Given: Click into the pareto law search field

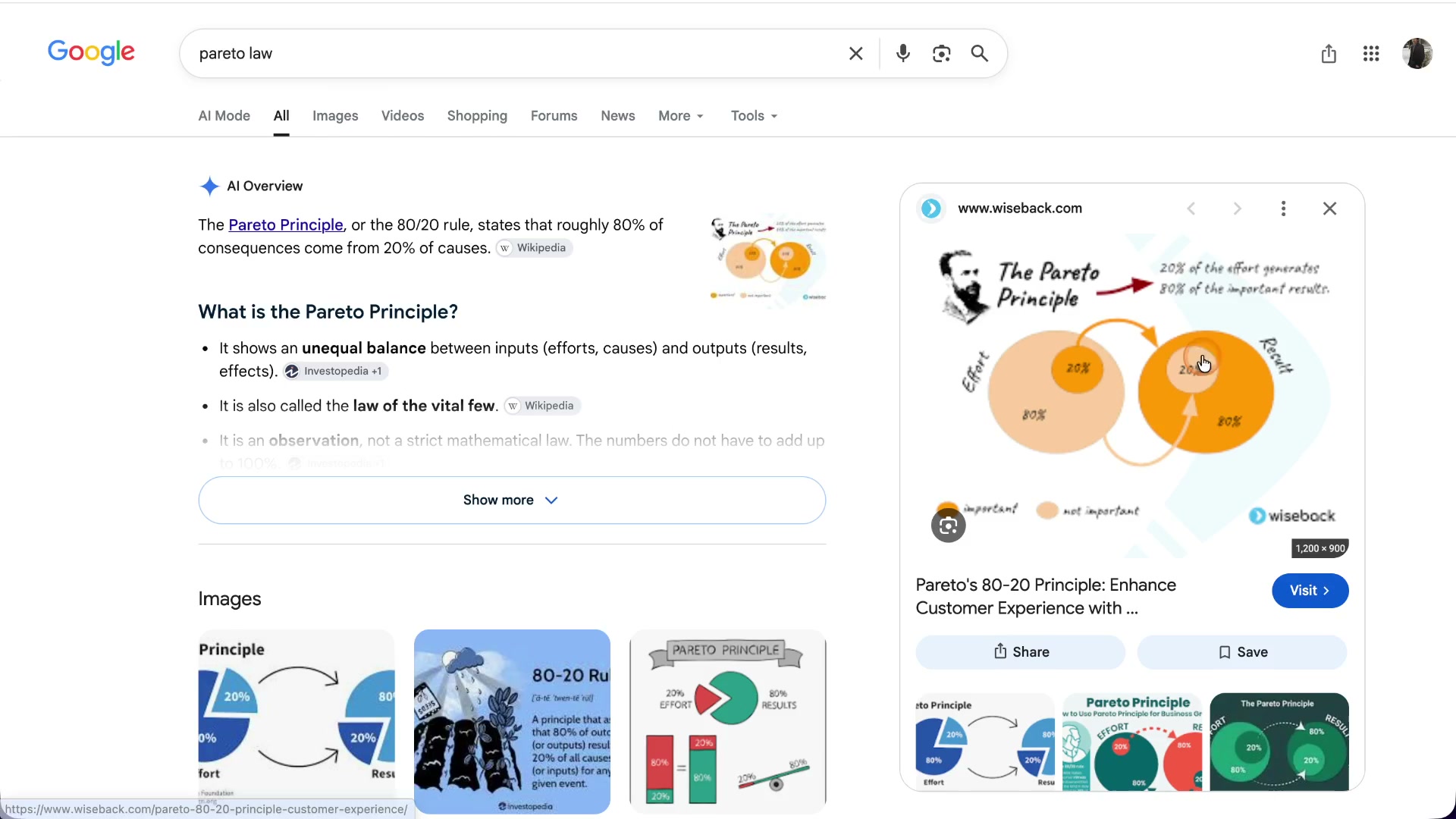Looking at the screenshot, I should [x=516, y=54].
